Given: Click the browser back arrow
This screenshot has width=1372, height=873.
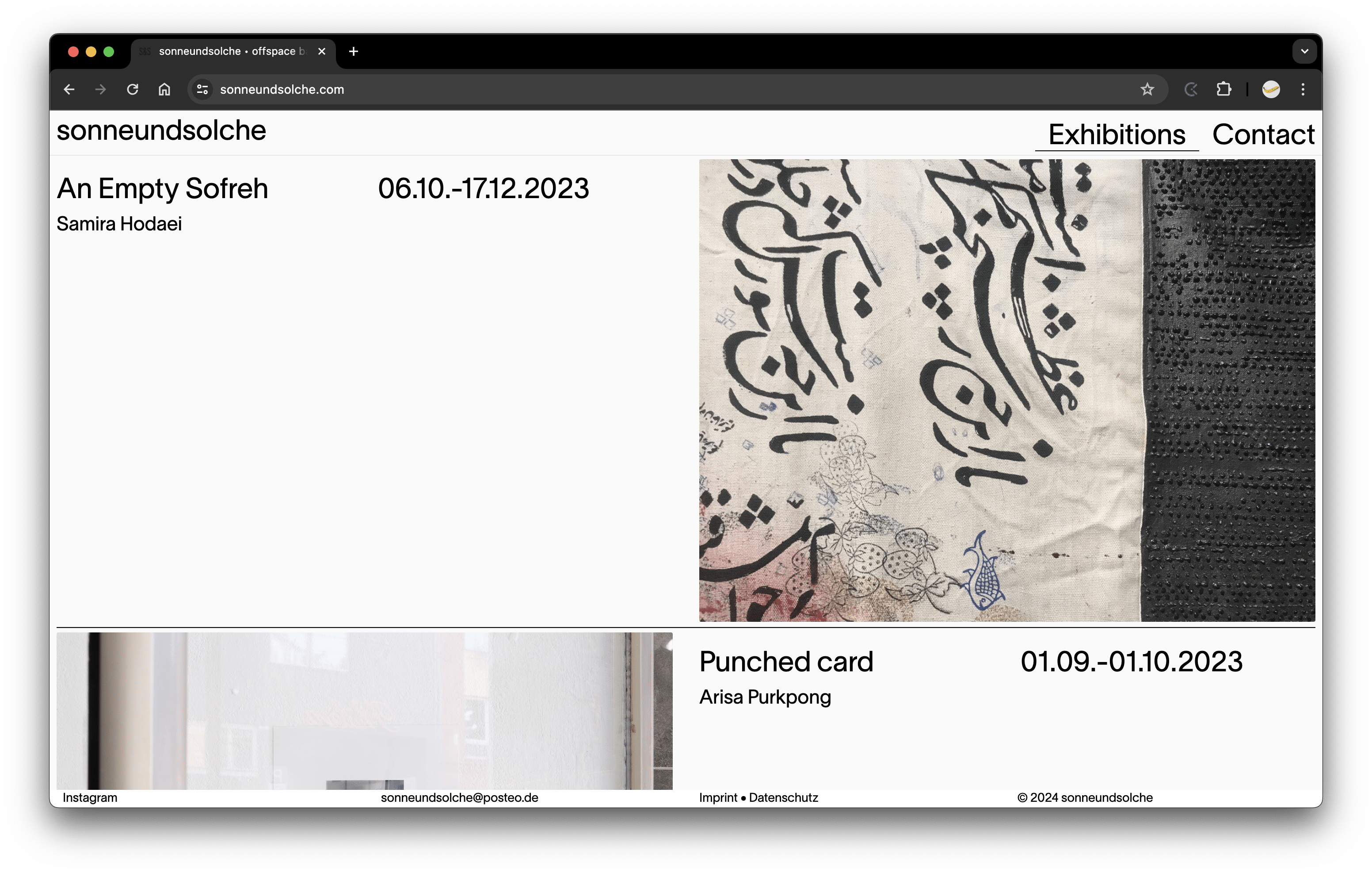Looking at the screenshot, I should point(69,89).
